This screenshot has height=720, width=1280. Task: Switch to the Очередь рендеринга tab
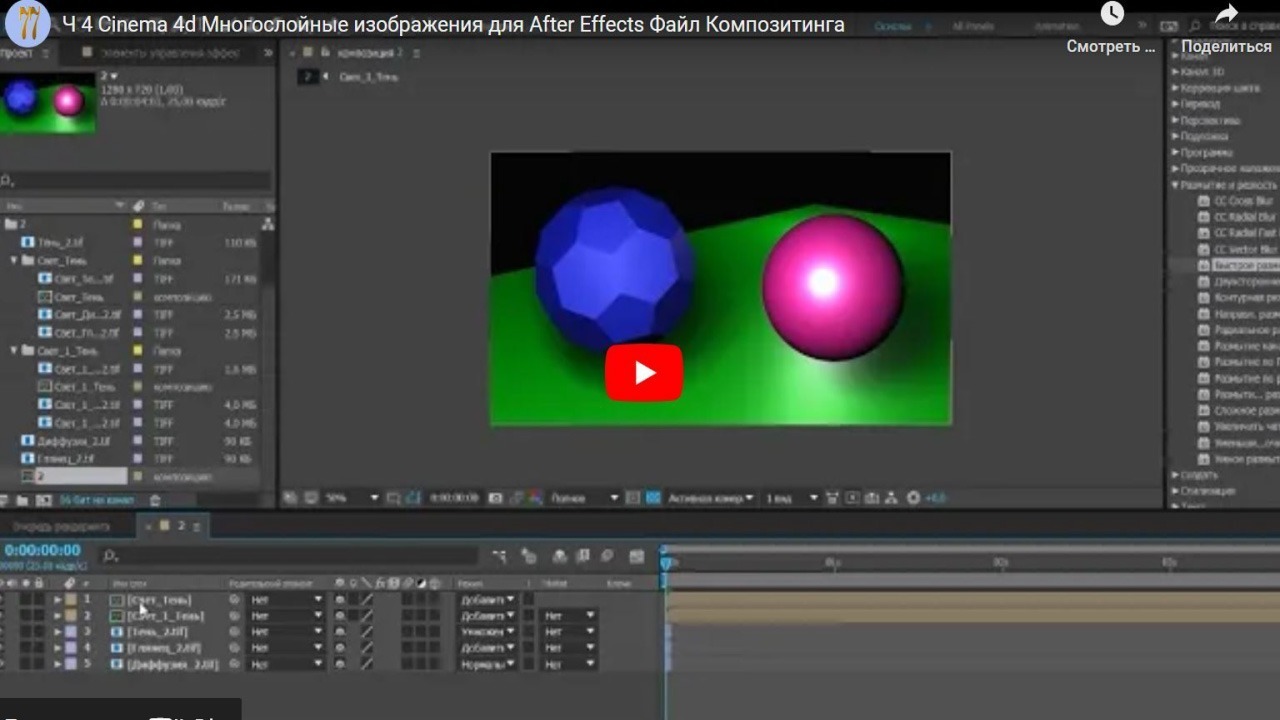point(60,524)
